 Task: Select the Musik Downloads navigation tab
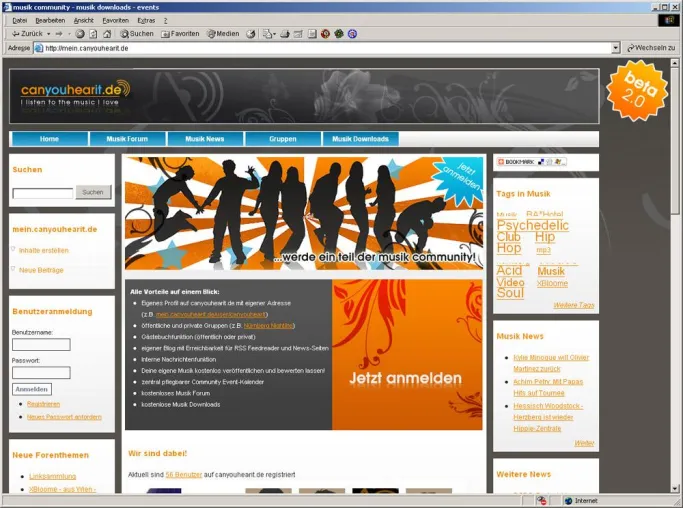tap(360, 139)
